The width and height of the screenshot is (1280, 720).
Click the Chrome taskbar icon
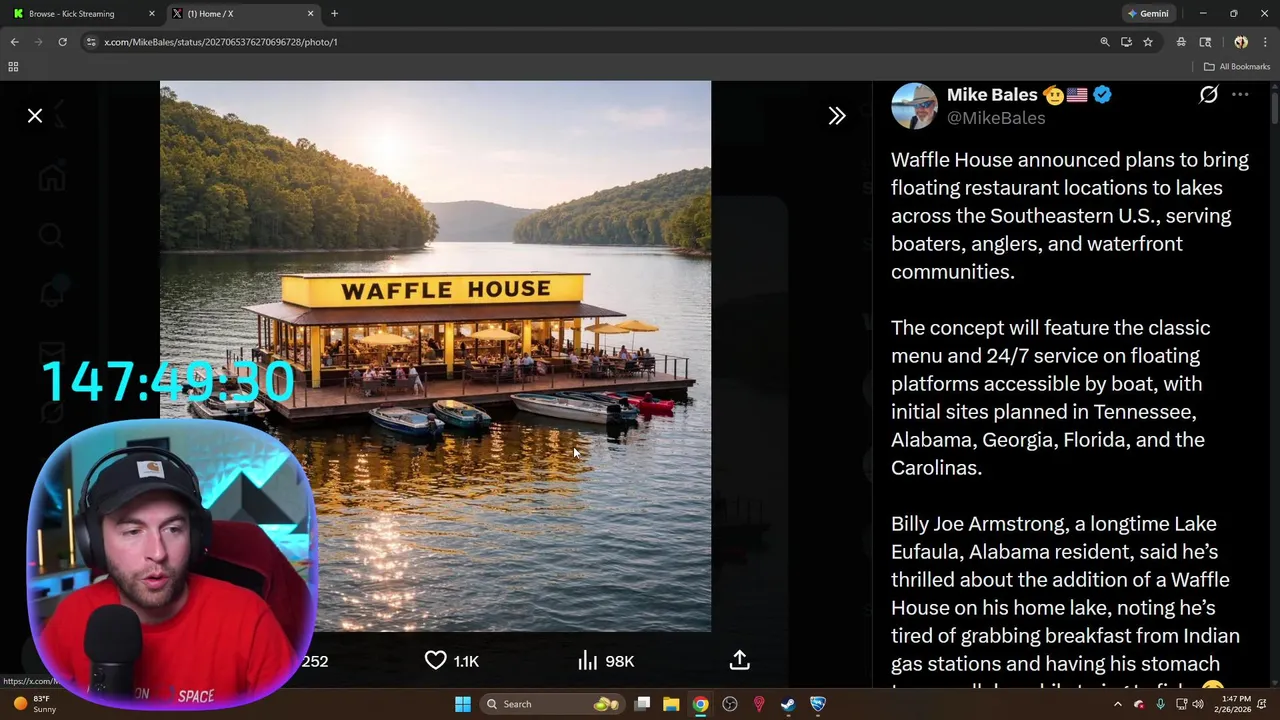coord(700,704)
